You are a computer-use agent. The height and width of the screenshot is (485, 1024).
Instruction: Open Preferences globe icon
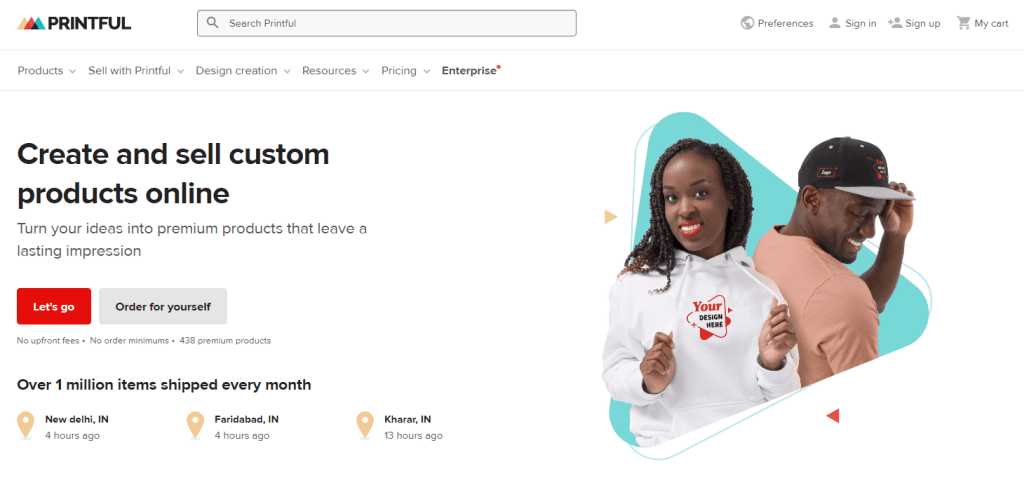click(747, 23)
